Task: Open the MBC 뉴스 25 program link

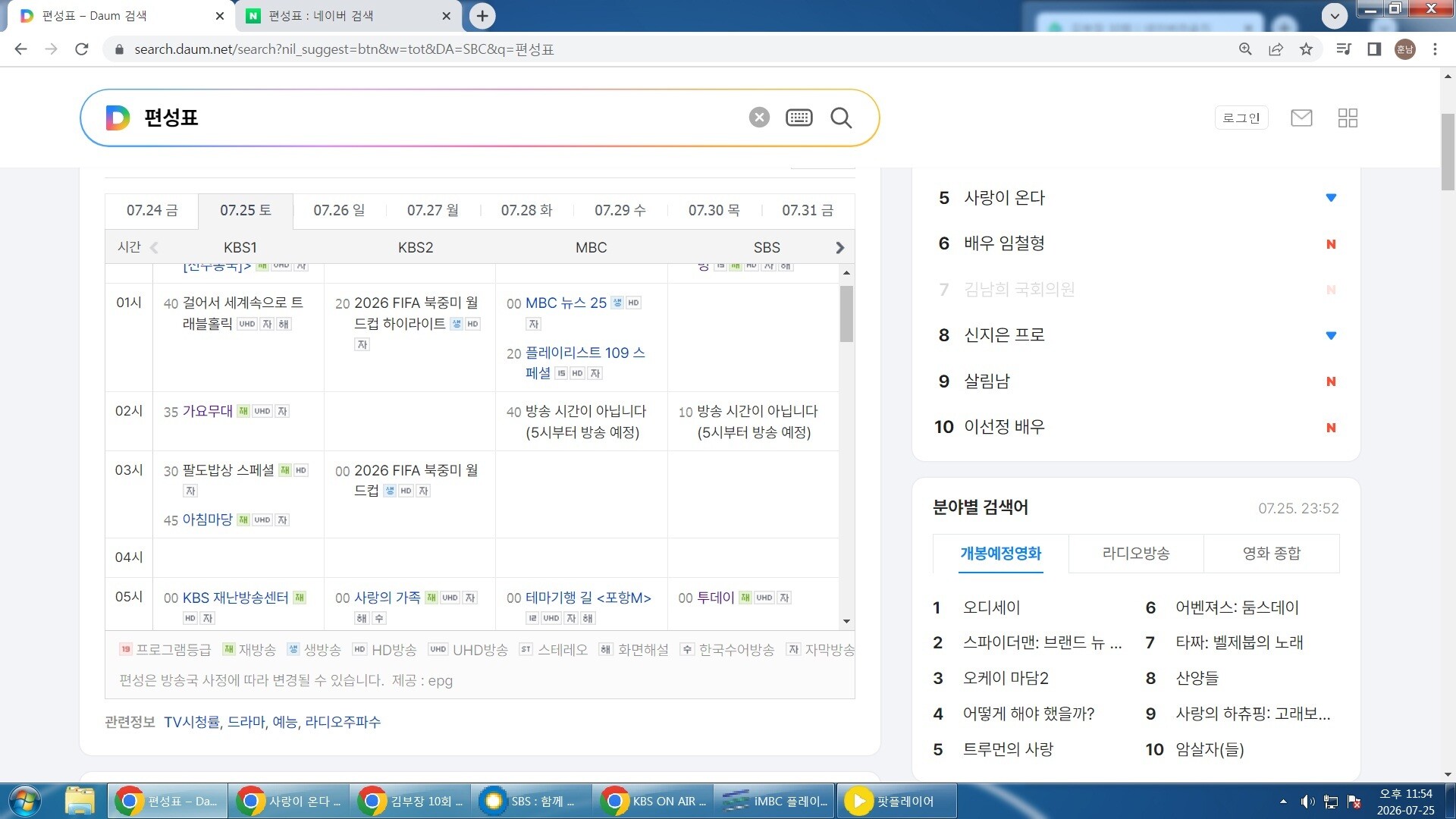Action: coord(566,303)
